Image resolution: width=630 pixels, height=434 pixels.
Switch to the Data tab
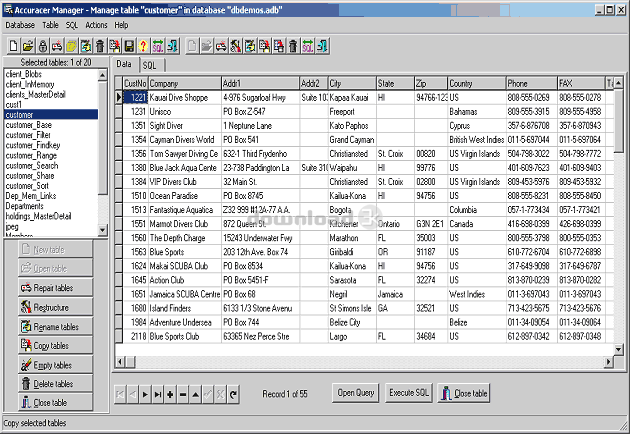point(125,64)
